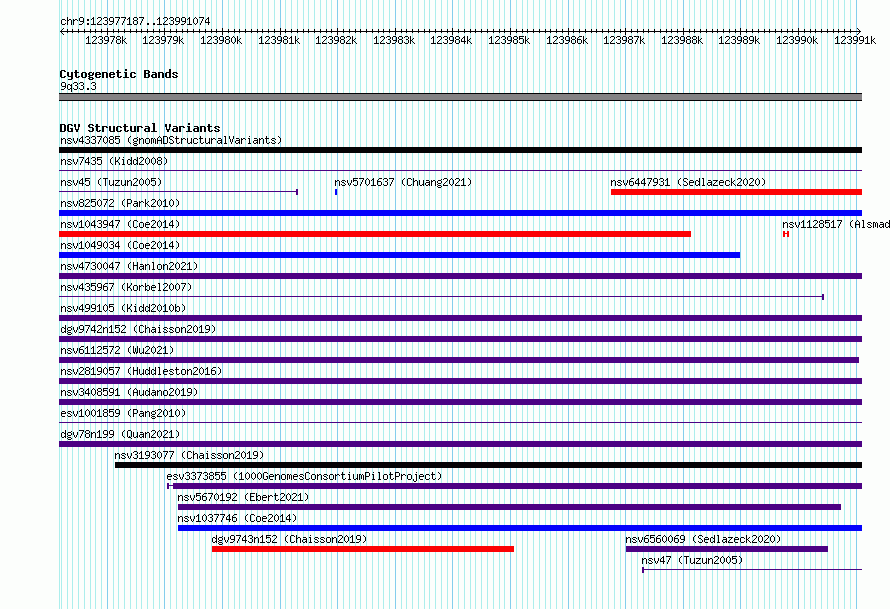Select the nsv435967 (Korbel2007) label

126,287
